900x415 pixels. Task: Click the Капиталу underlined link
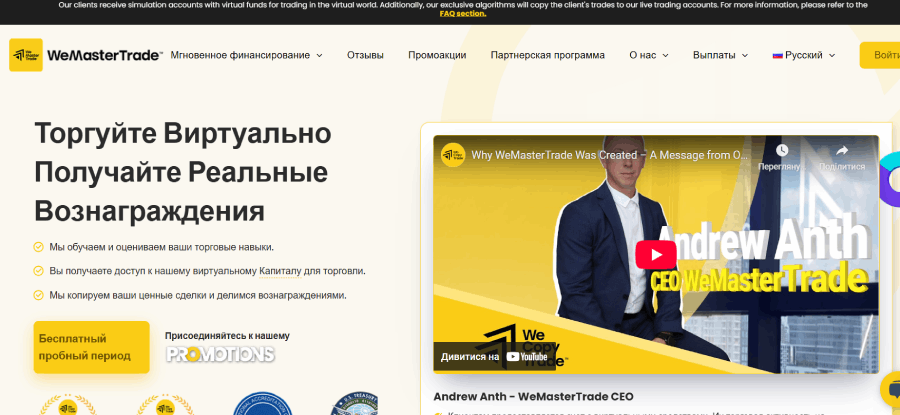(280, 271)
